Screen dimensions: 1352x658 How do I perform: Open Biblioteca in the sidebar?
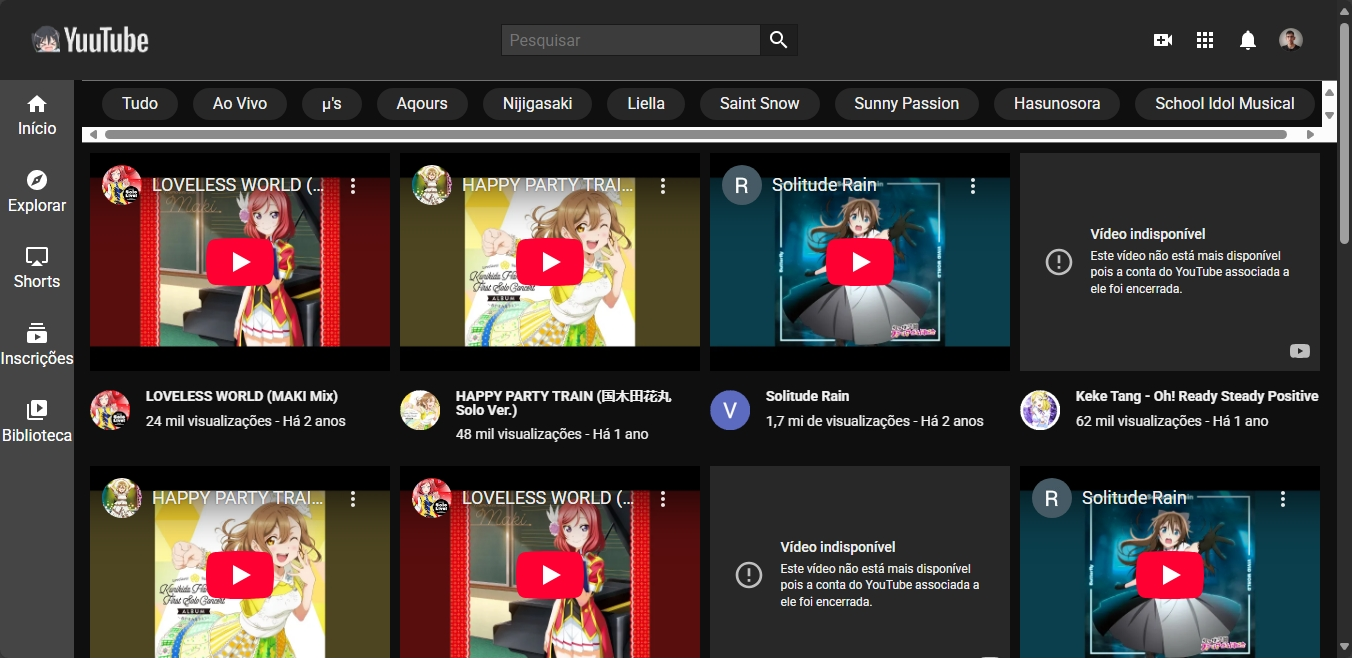pyautogui.click(x=37, y=421)
